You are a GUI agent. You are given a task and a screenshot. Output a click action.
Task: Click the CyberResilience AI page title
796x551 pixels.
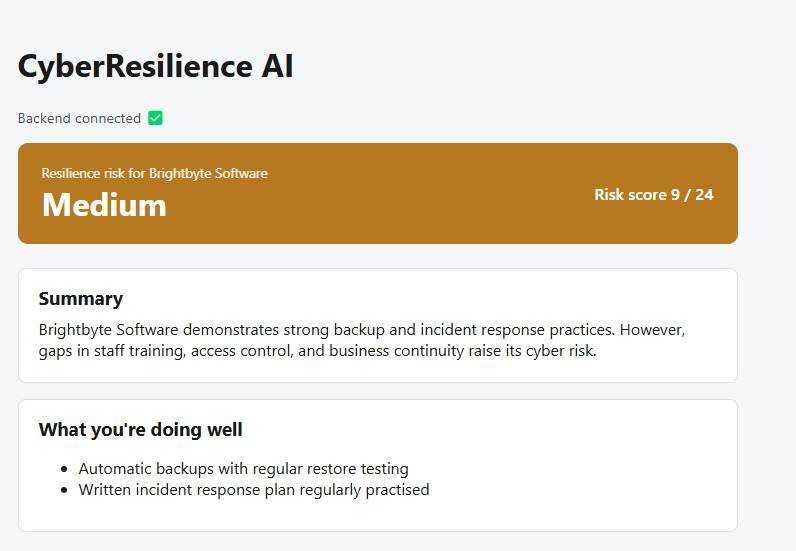(155, 66)
